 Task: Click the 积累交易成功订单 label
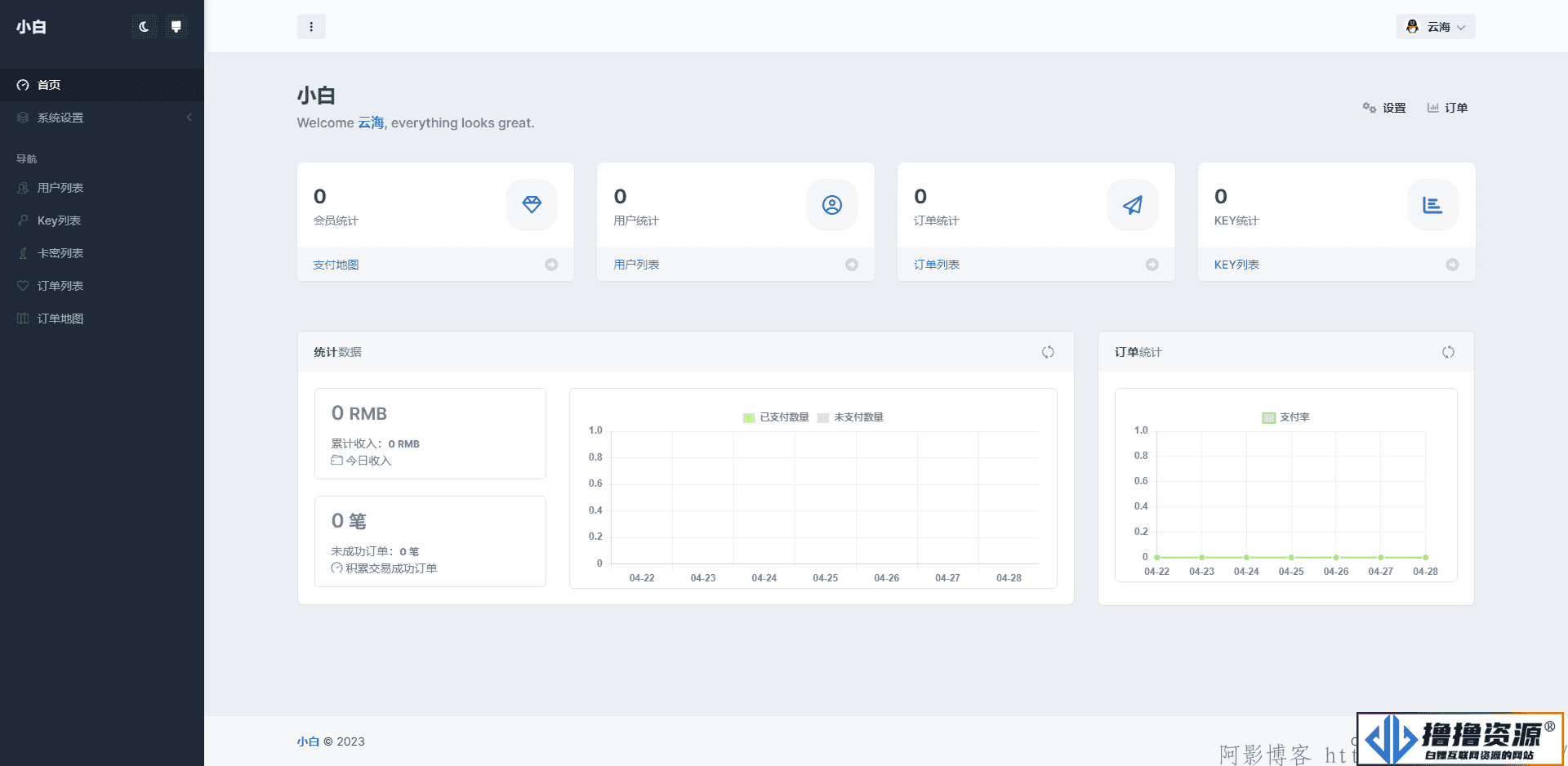tap(391, 568)
